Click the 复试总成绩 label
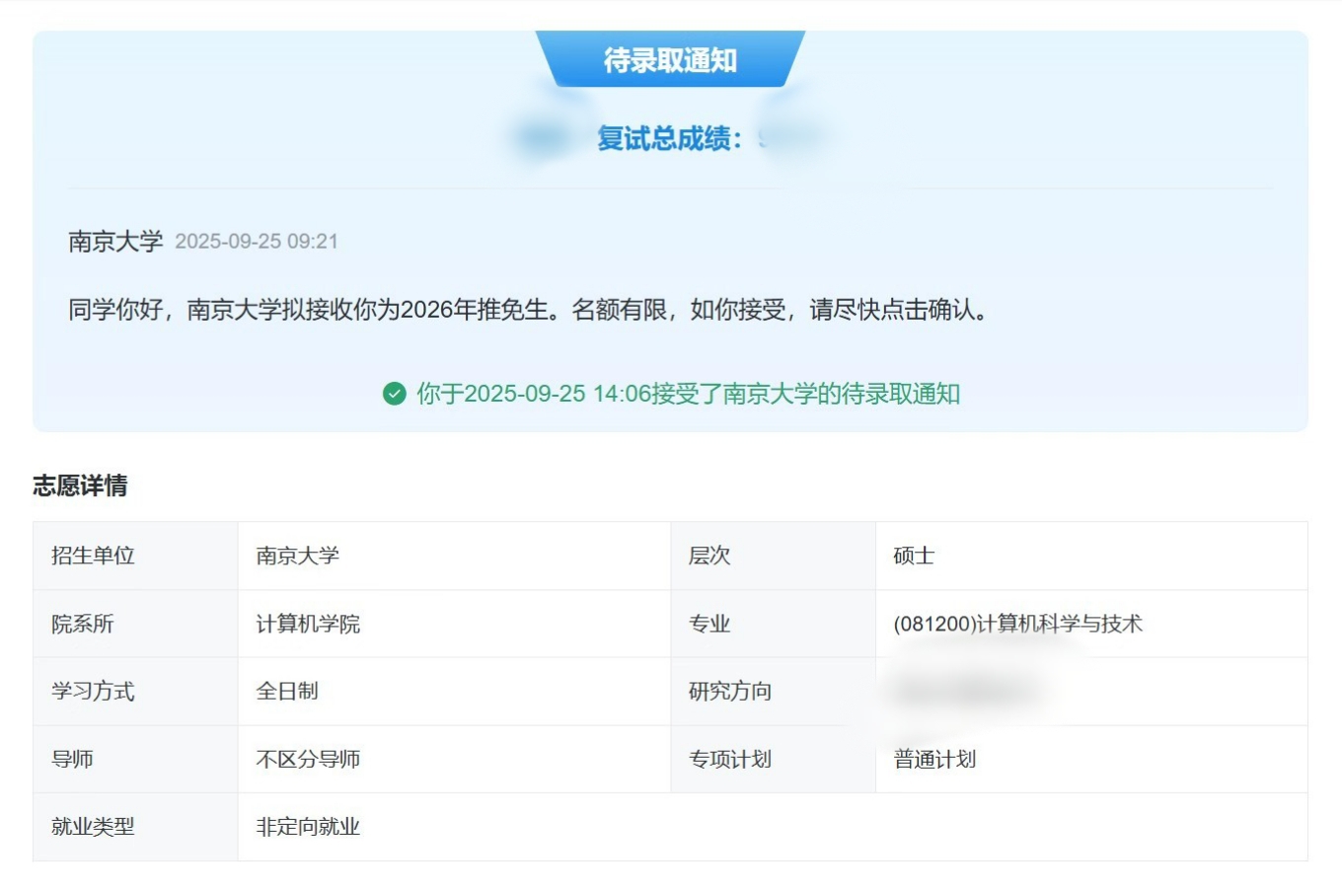 [669, 139]
